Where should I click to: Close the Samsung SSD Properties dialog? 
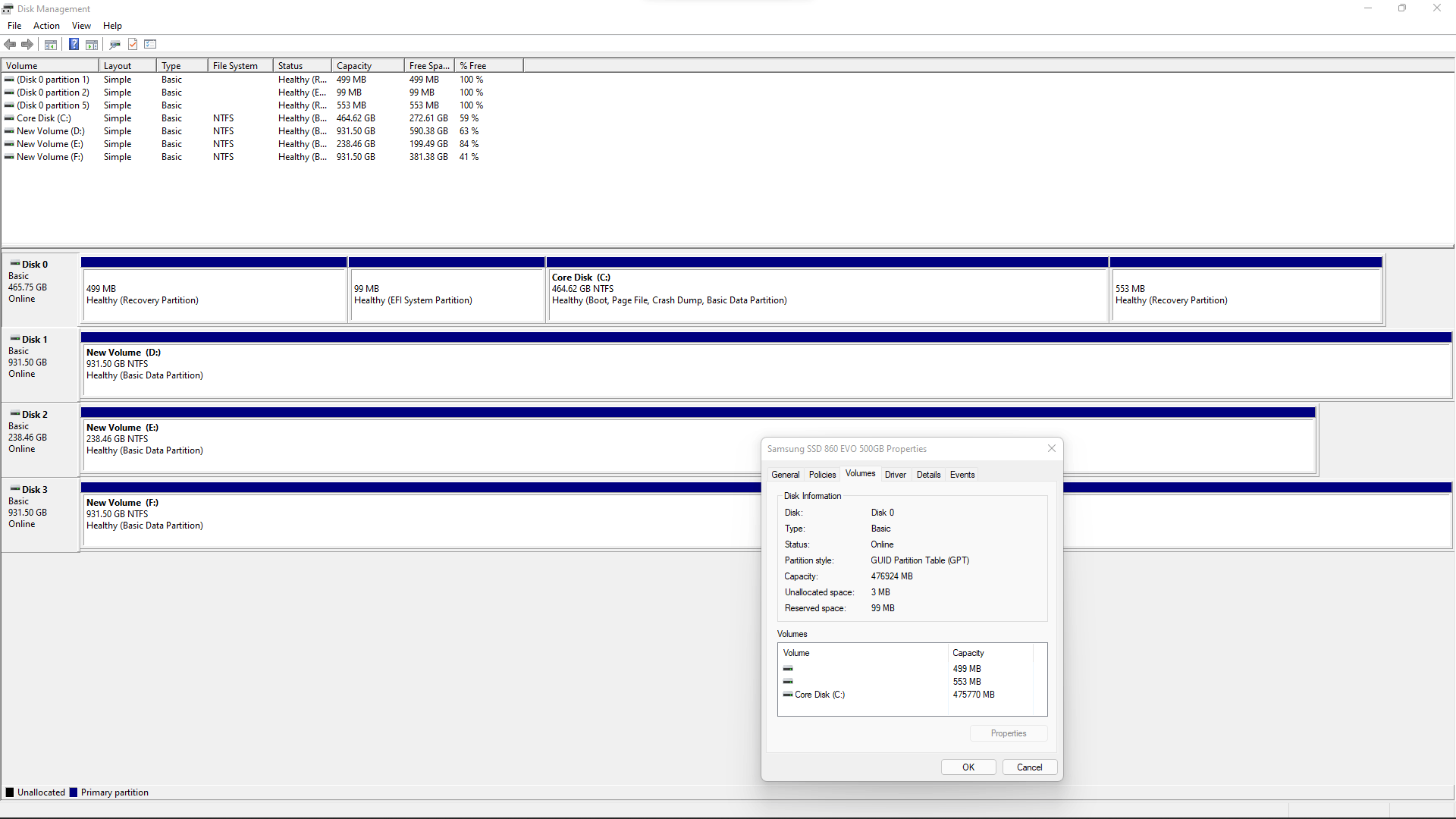coord(1052,448)
